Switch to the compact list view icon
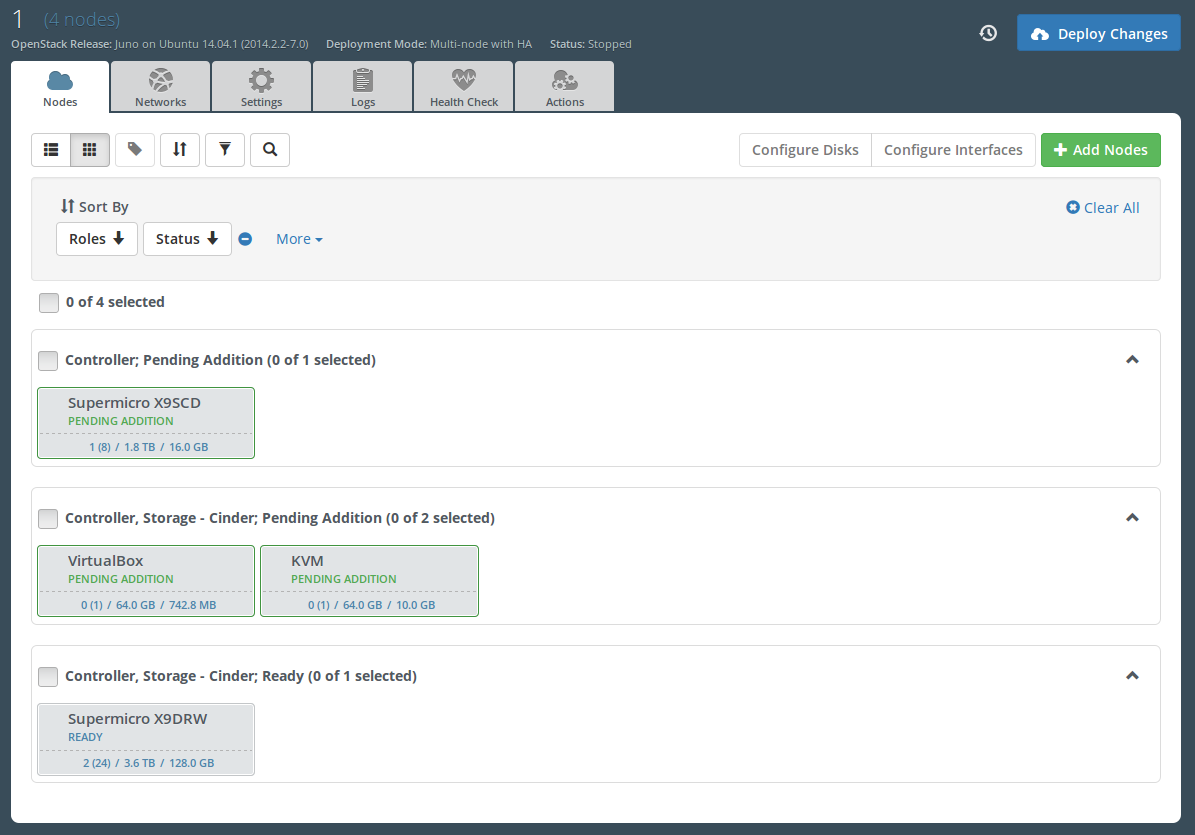This screenshot has height=835, width=1195. click(x=51, y=150)
